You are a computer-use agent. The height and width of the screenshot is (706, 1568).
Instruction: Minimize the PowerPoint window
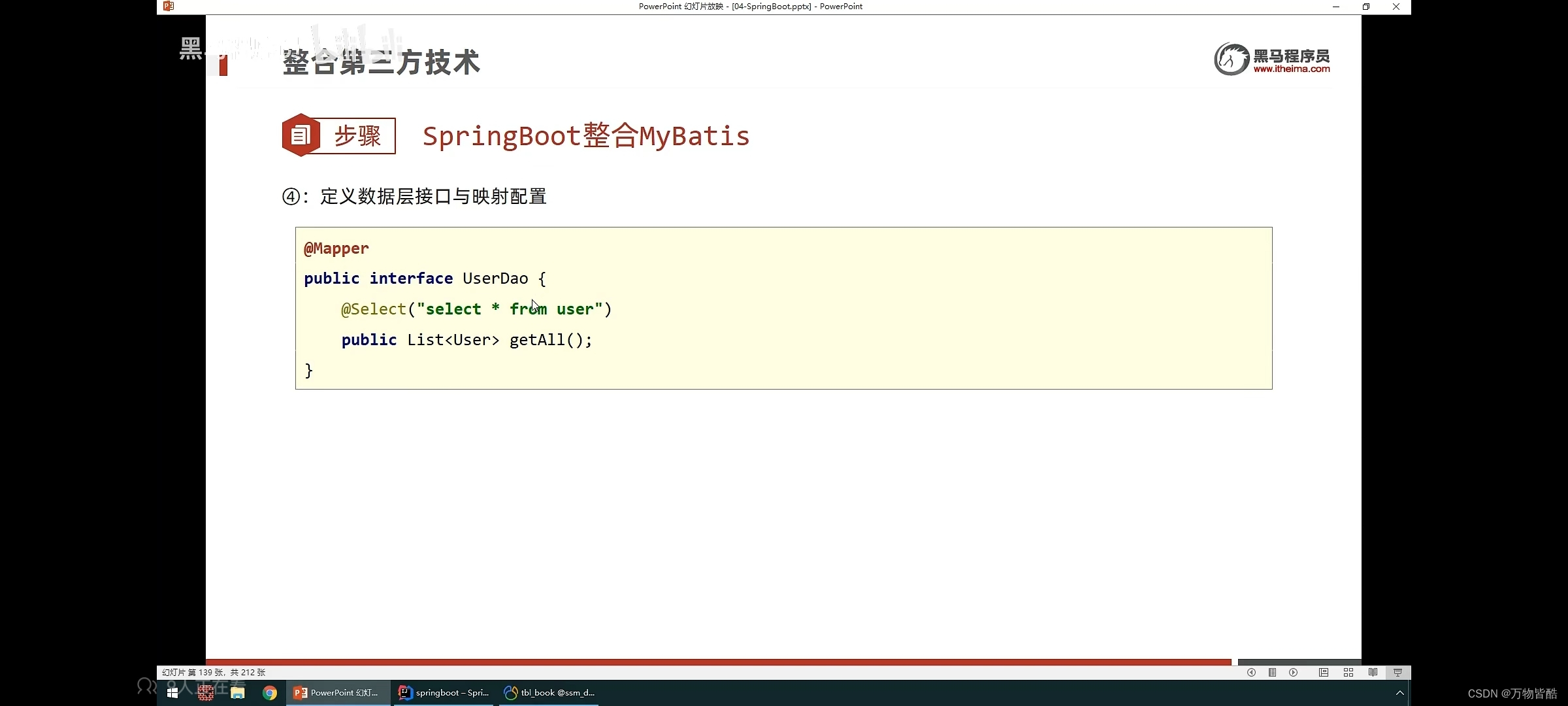pyautogui.click(x=1335, y=7)
